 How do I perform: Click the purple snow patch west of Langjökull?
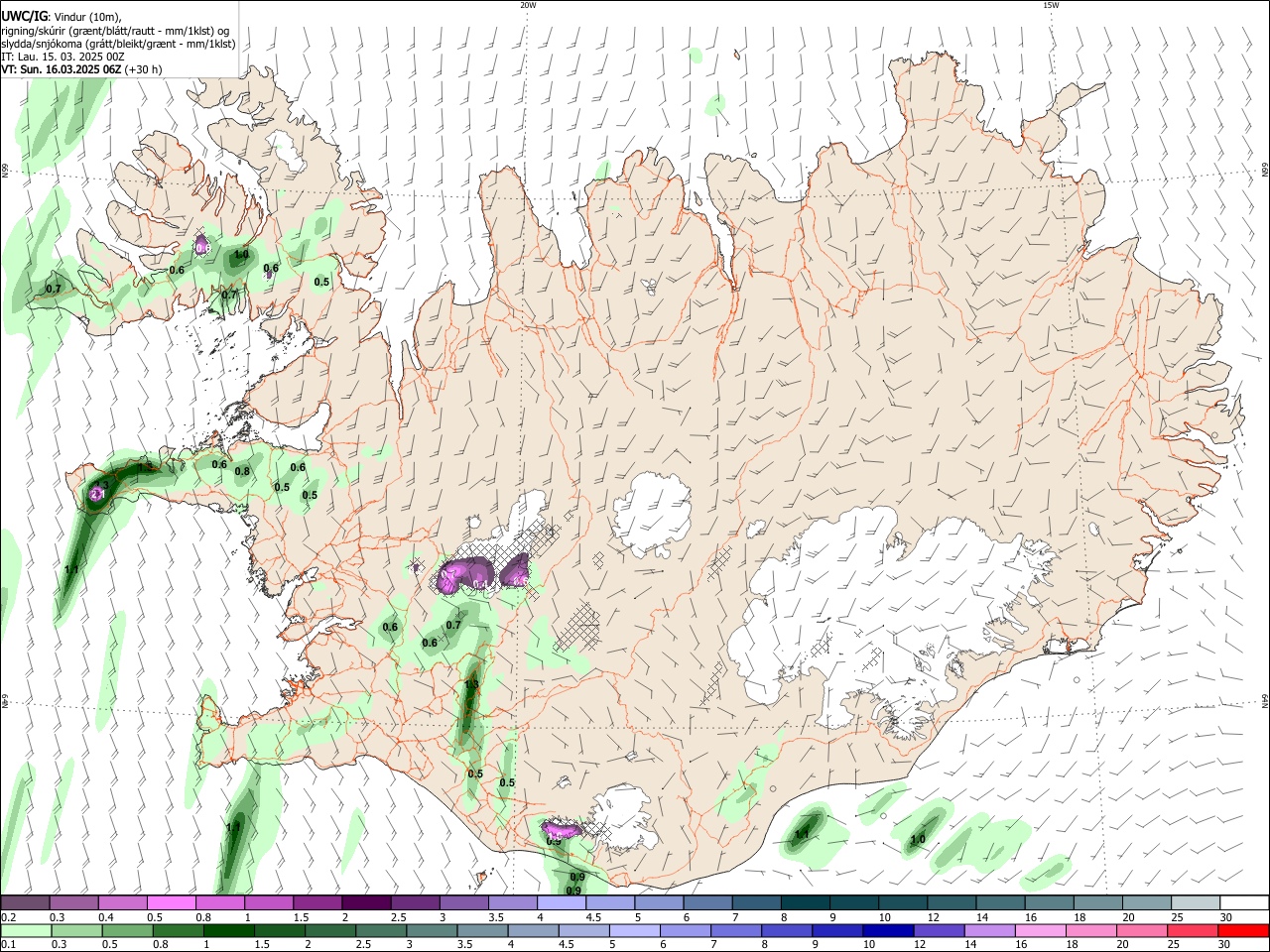pos(464,574)
